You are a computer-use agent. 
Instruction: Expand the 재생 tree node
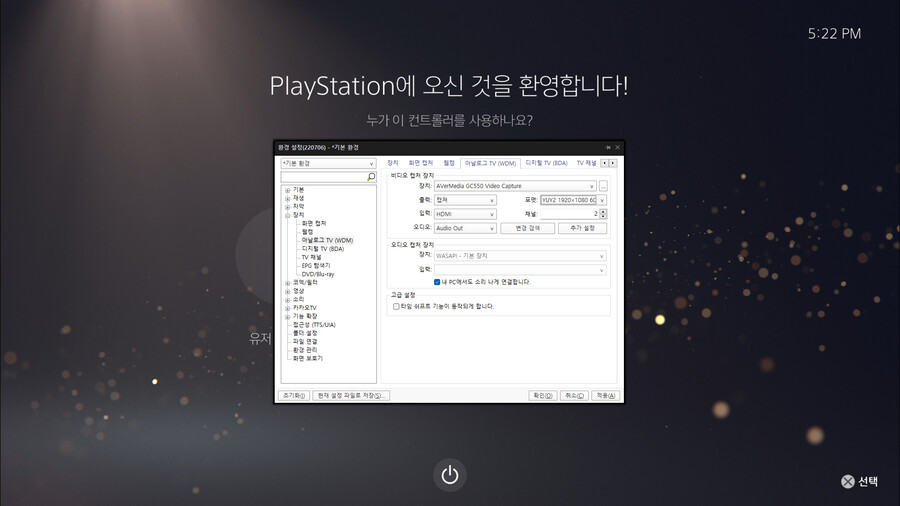[x=288, y=198]
